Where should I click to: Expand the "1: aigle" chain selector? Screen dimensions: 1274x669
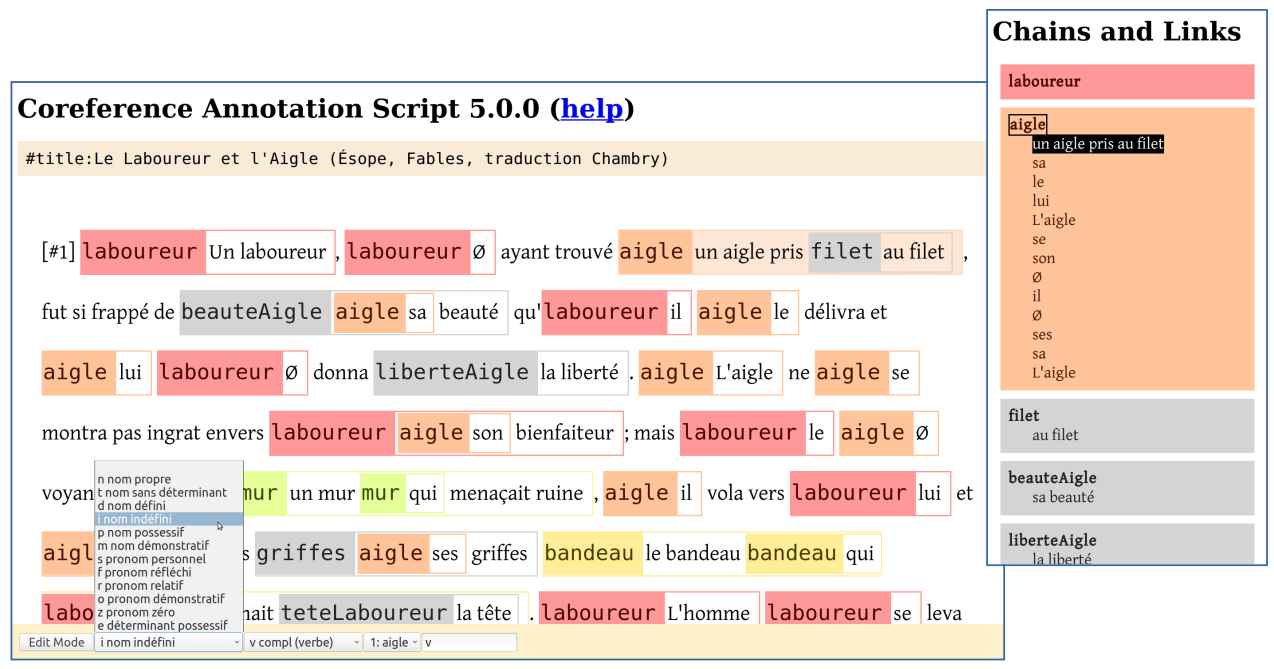392,642
